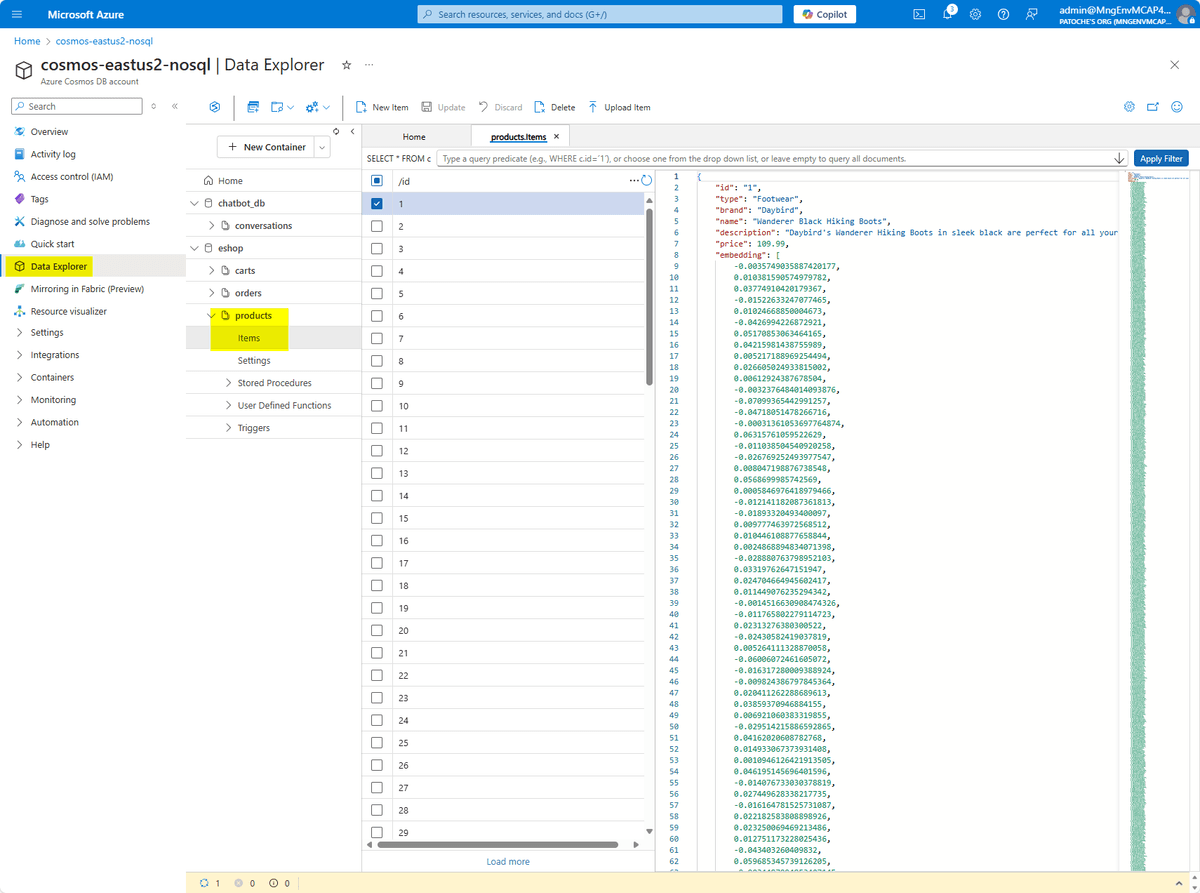Viewport: 1200px width, 893px height.
Task: Open the notifications bell
Action: coord(948,14)
